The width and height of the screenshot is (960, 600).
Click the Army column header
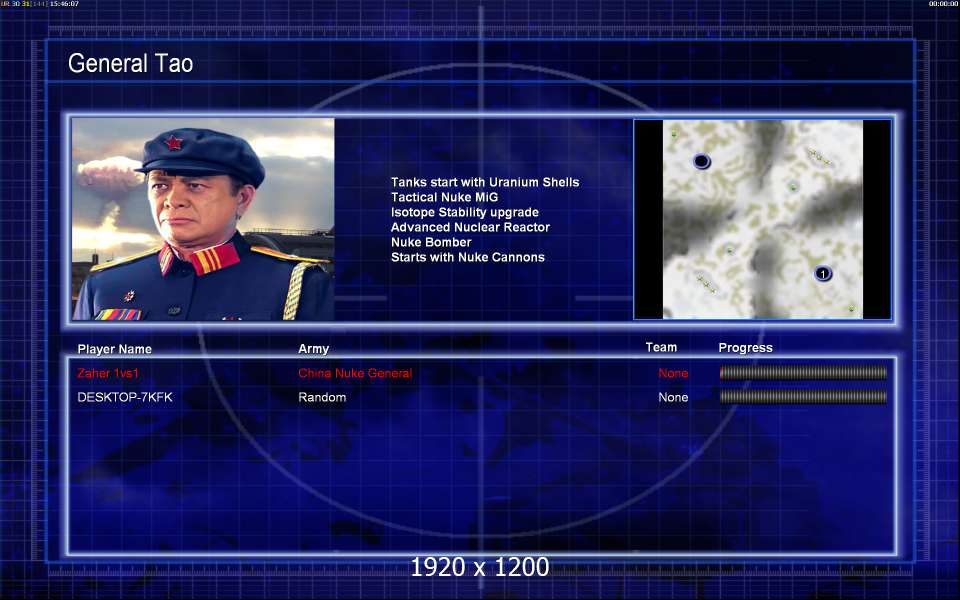click(313, 348)
